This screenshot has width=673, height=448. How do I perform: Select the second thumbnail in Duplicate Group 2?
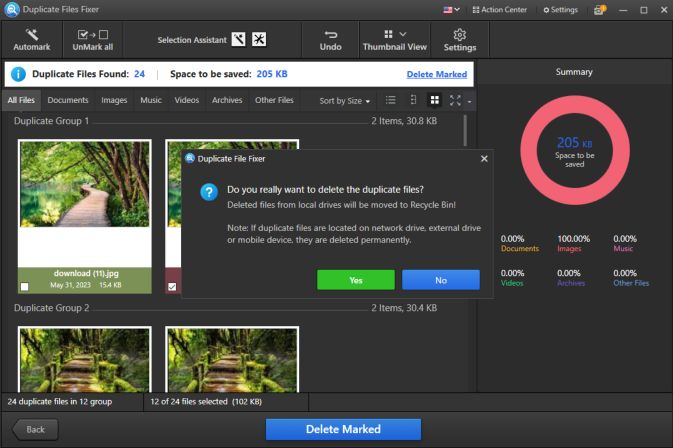click(x=232, y=360)
